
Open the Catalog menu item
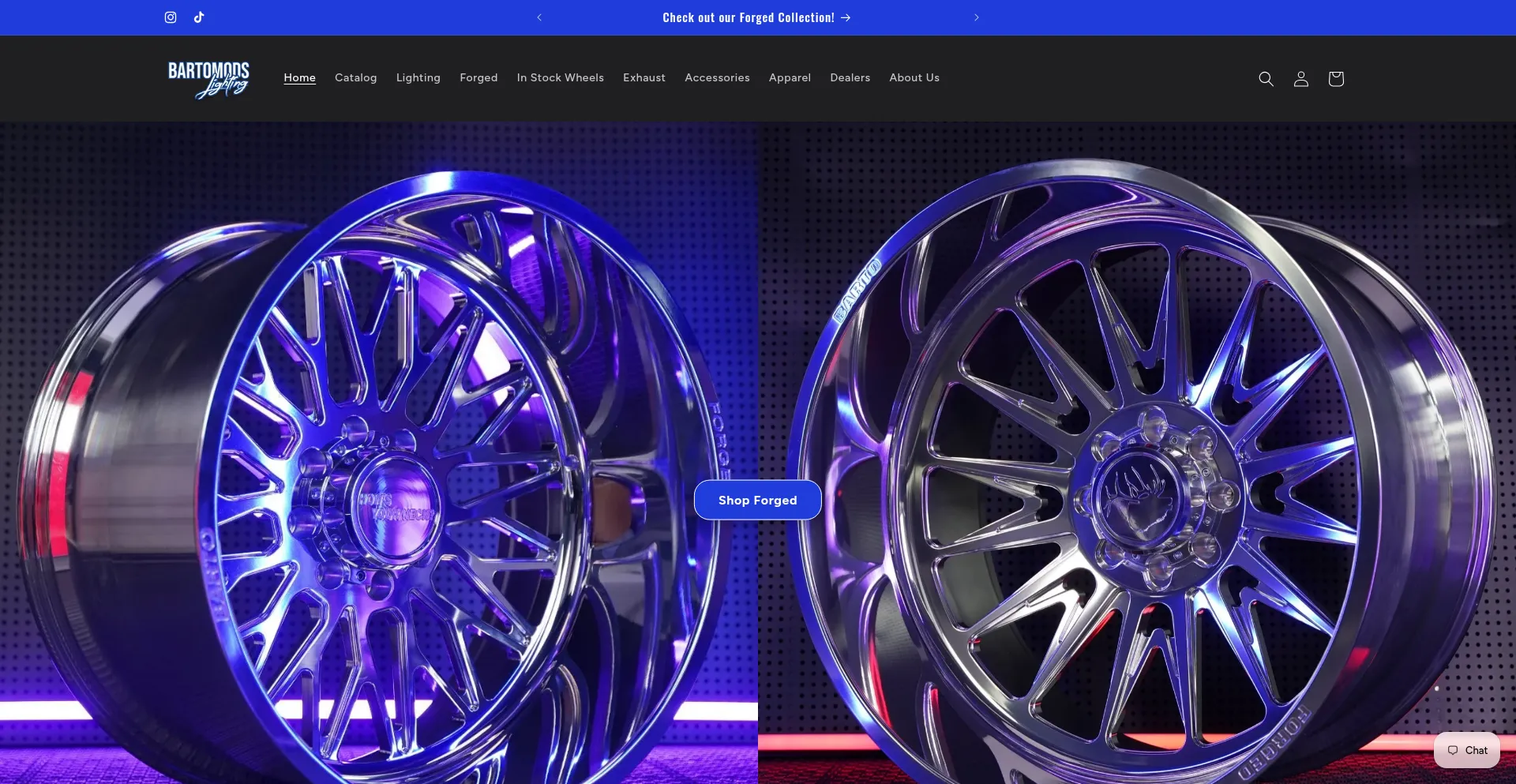click(x=356, y=77)
